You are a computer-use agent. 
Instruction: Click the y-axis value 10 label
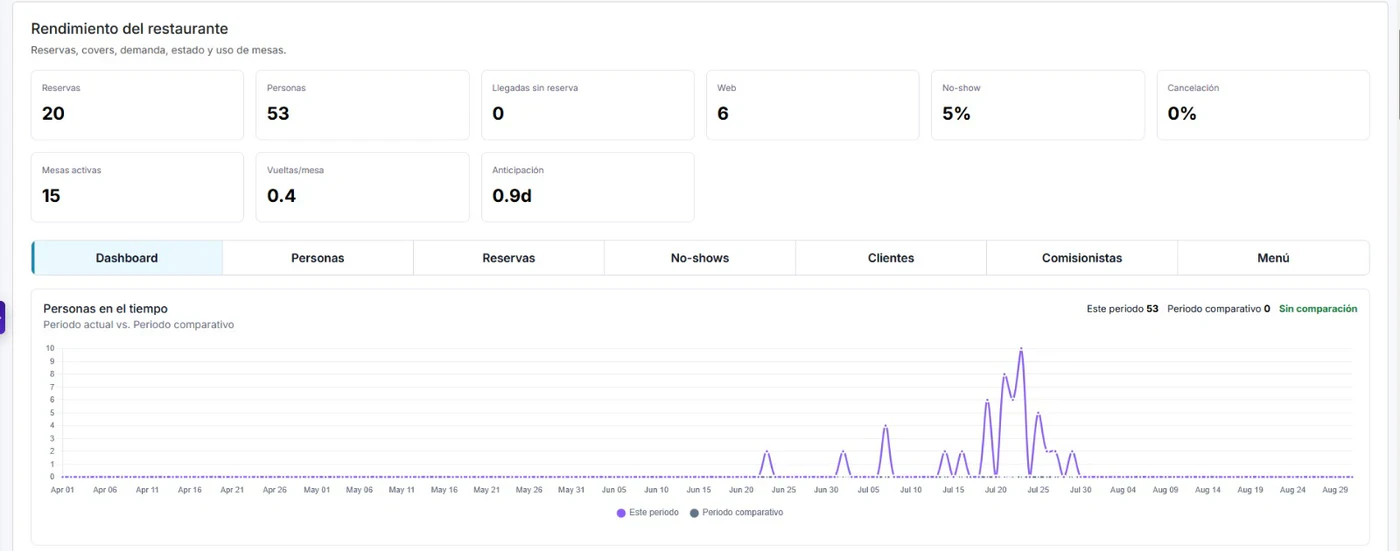coord(50,348)
